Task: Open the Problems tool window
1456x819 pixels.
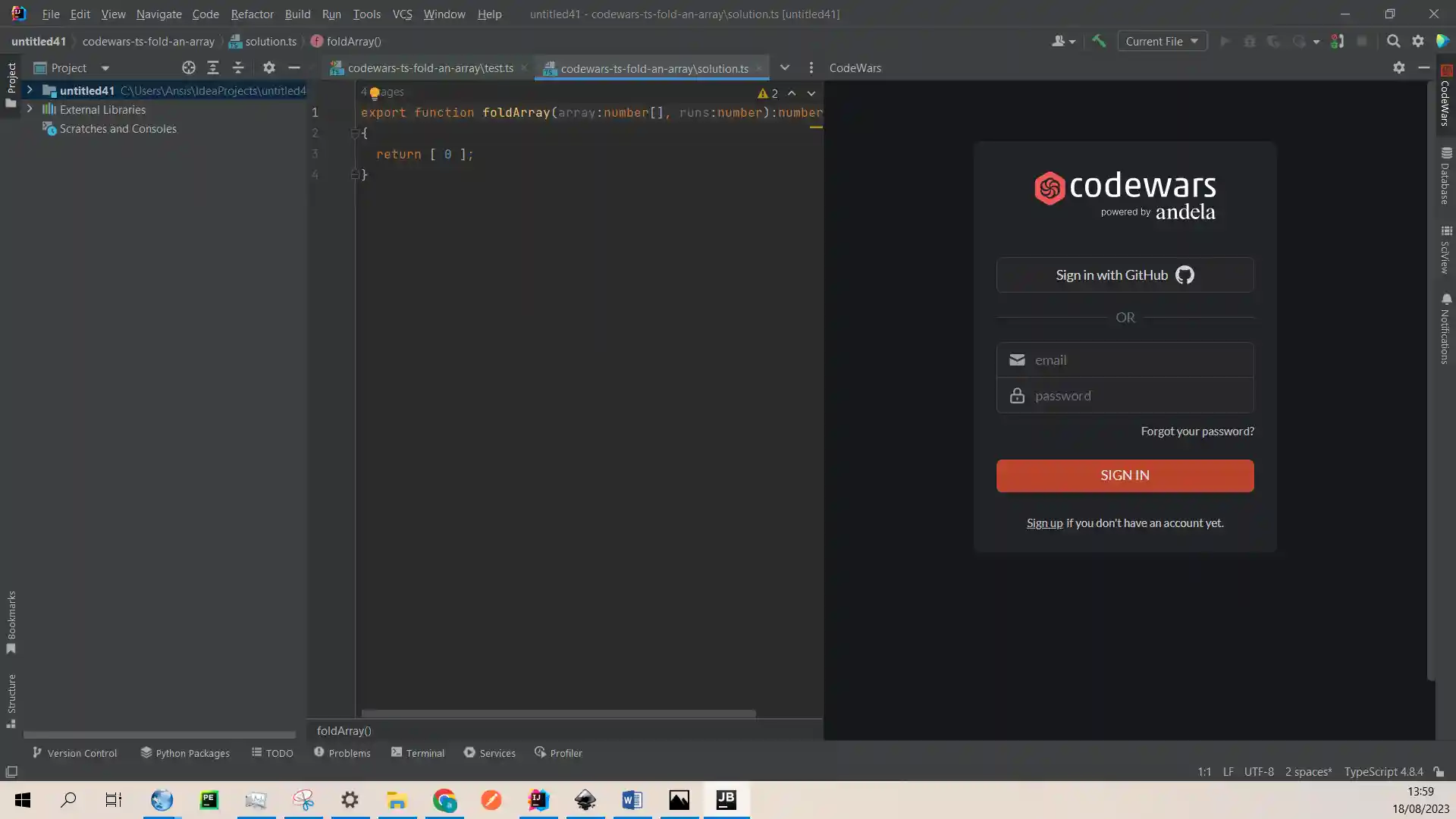Action: pyautogui.click(x=342, y=752)
